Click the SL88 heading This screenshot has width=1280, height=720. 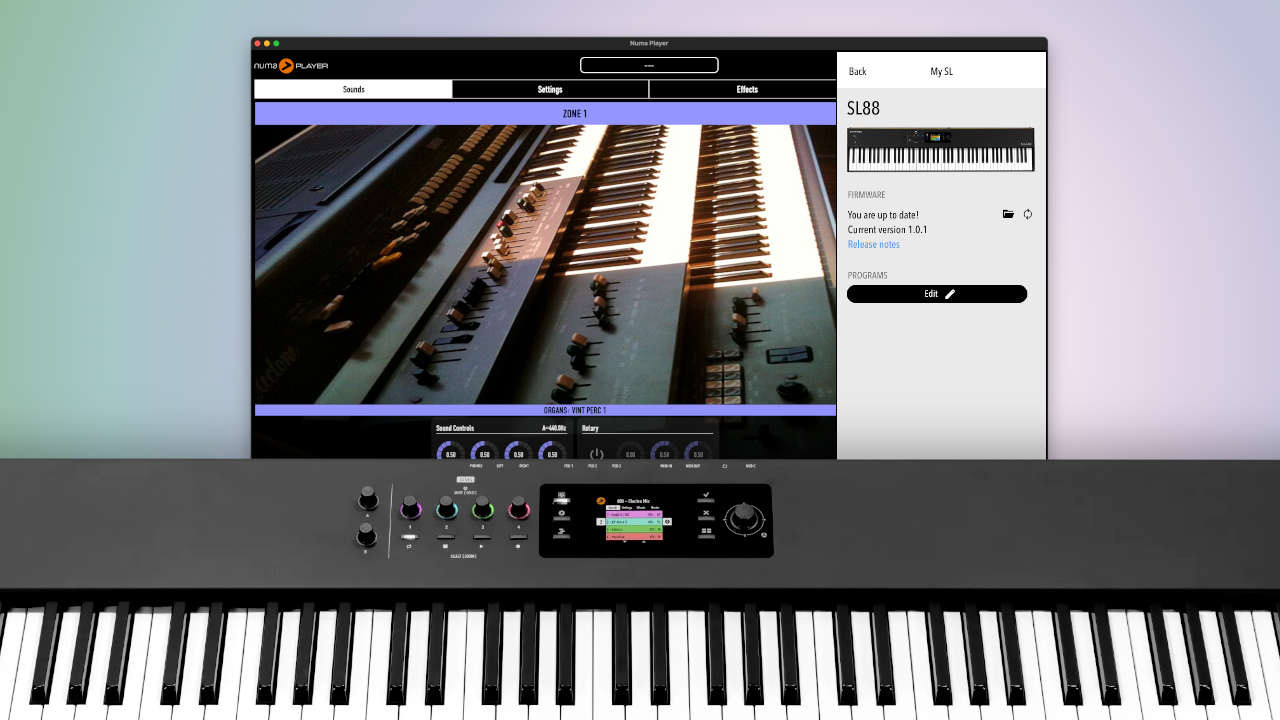[863, 108]
